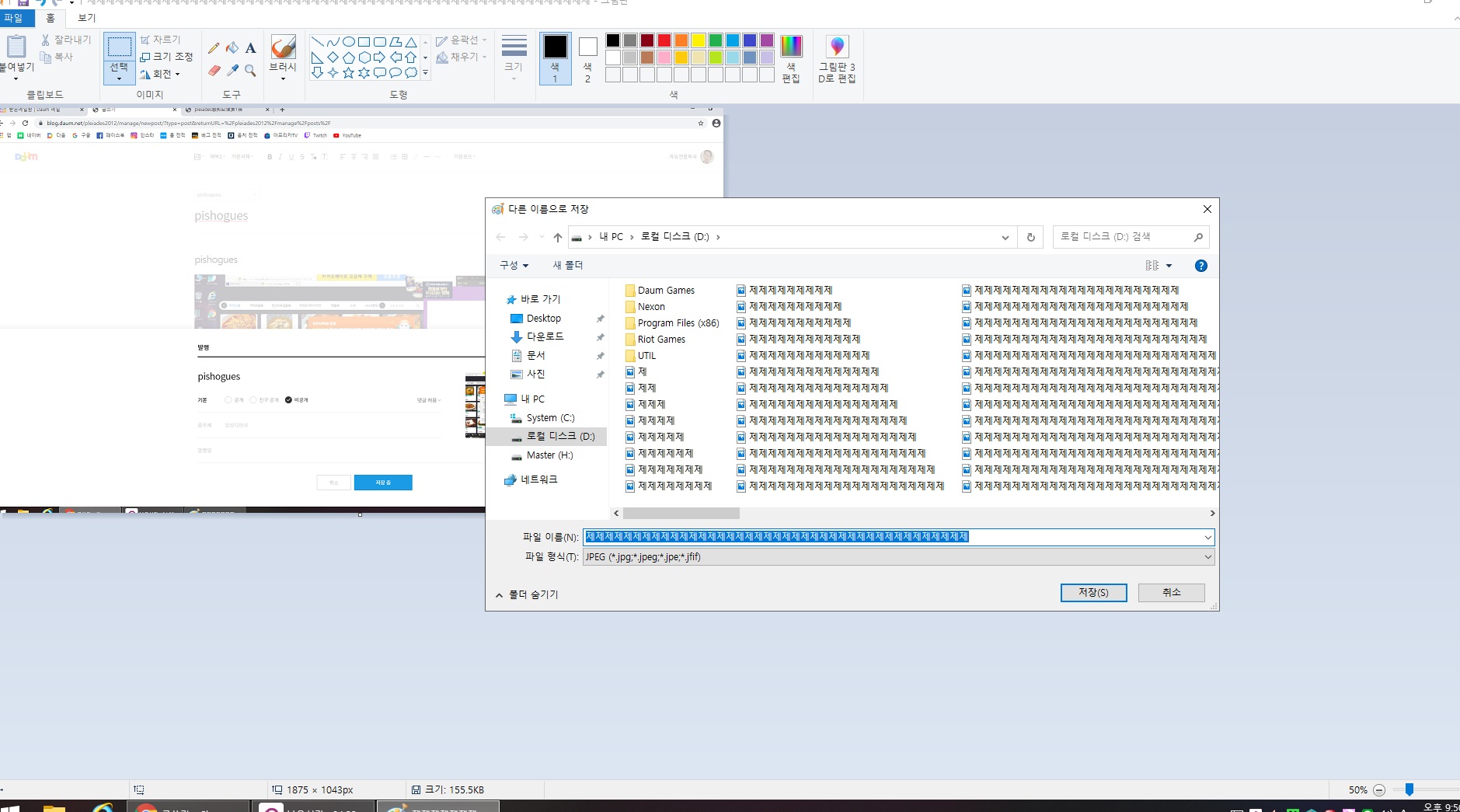
Task: Go back in save dialog navigation
Action: pyautogui.click(x=500, y=237)
